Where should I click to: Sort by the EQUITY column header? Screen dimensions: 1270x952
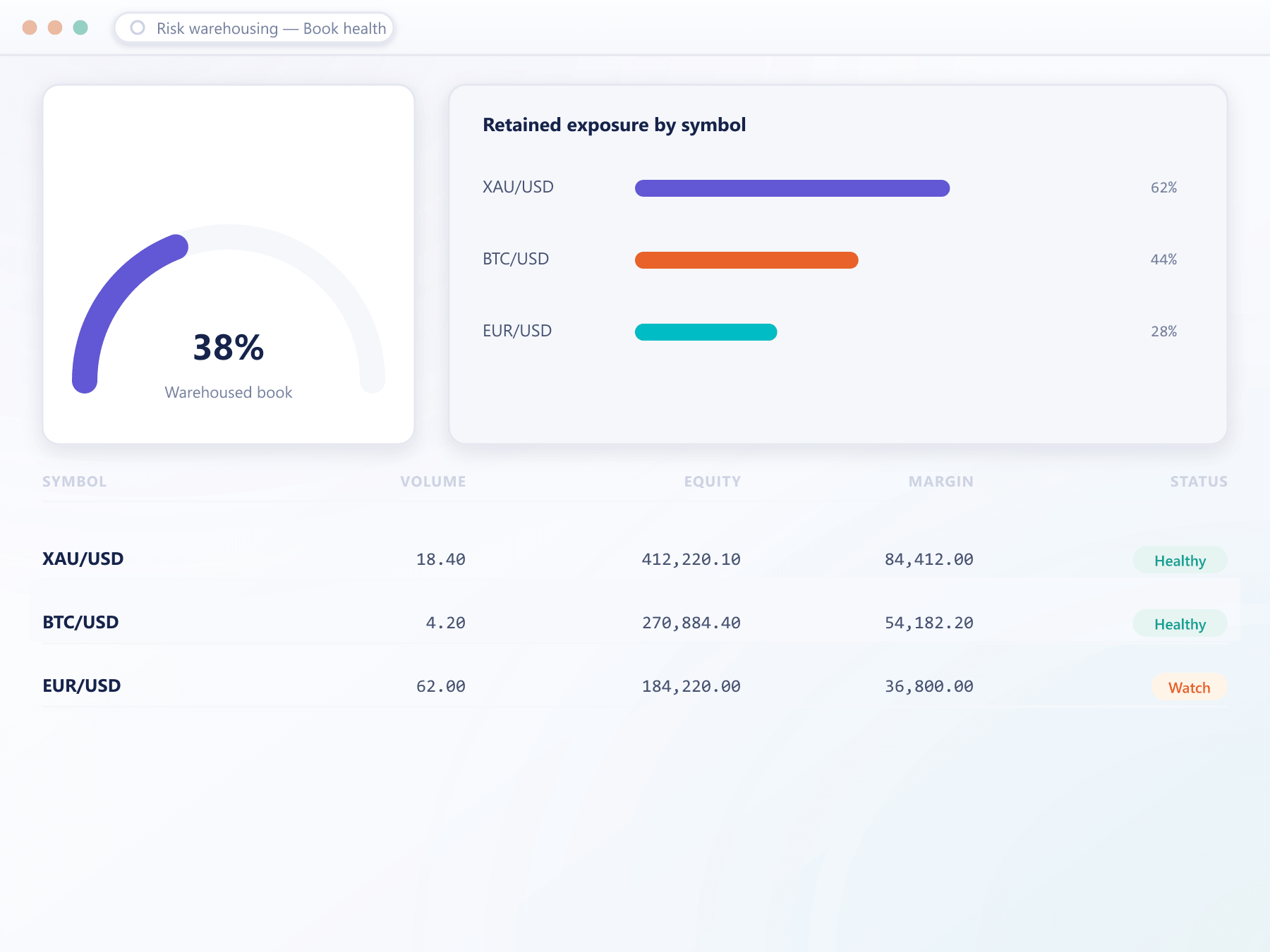pos(713,482)
